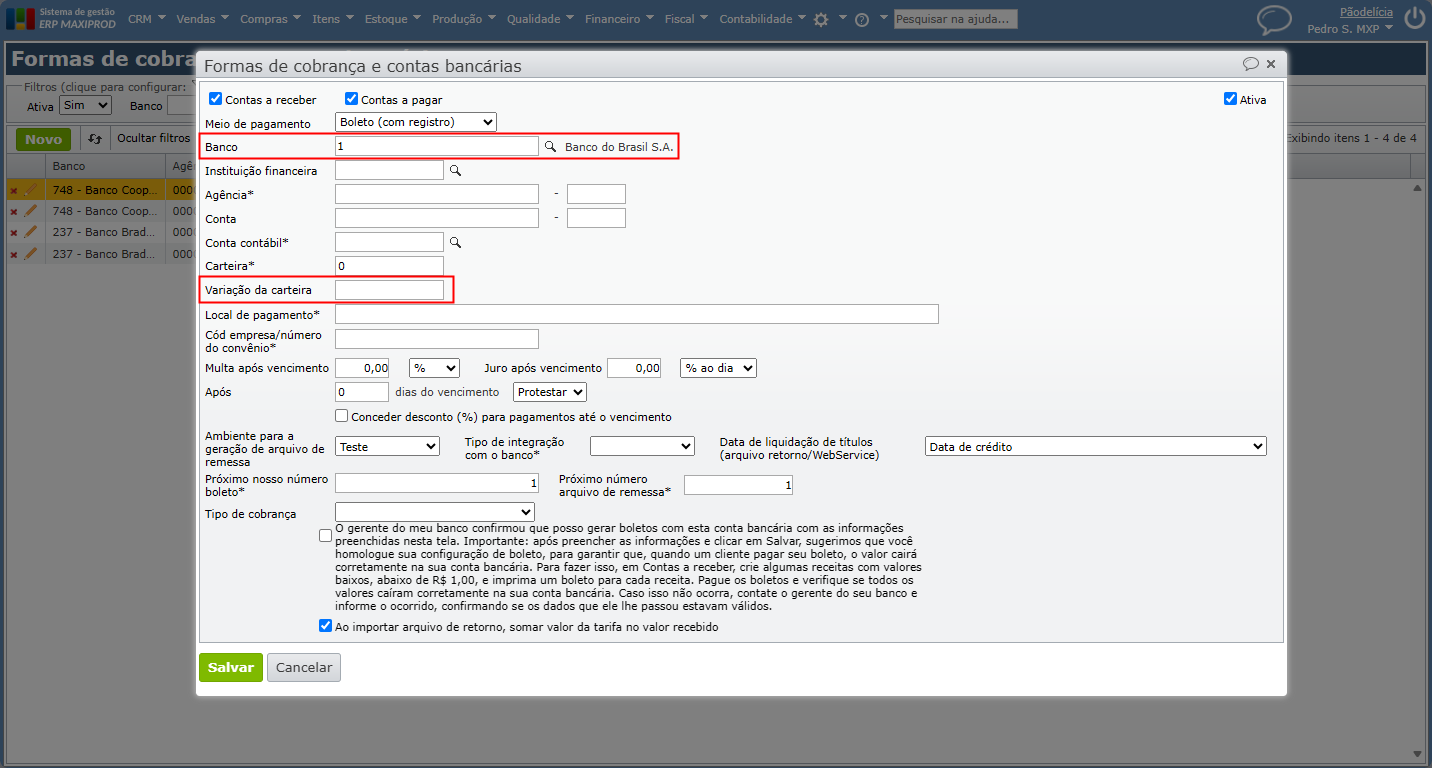Screen dimensions: 1432x768
Task: Open the Ambiente remessa 'Teste' dropdown
Action: pyautogui.click(x=388, y=446)
